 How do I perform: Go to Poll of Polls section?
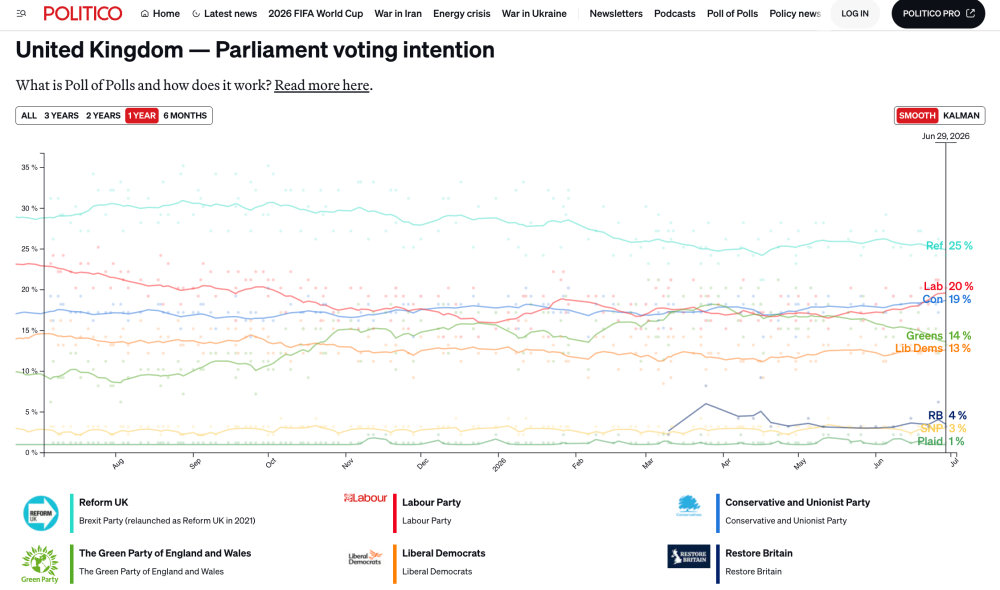[732, 13]
